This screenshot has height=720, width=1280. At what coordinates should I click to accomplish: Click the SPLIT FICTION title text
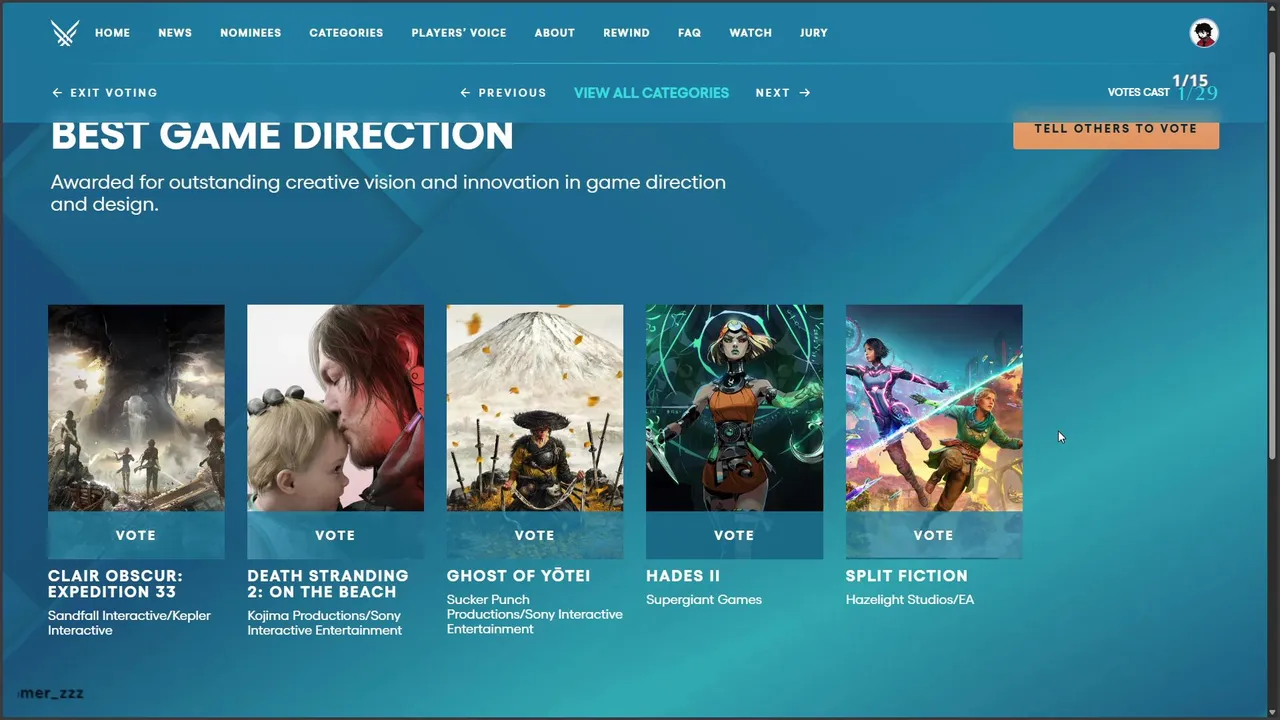pos(907,576)
